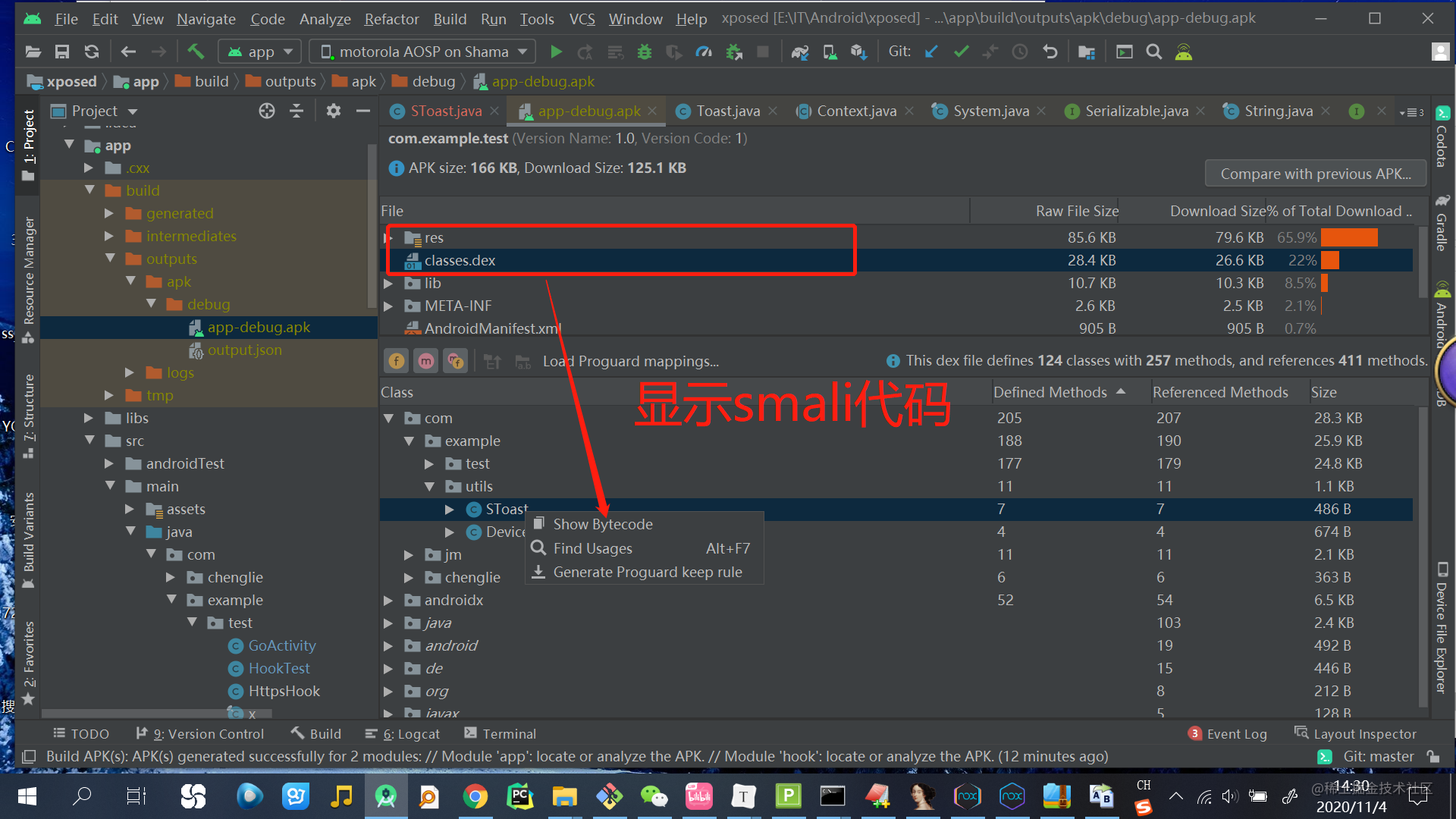Open the Device Manager icon
1456x819 pixels.
click(x=829, y=52)
